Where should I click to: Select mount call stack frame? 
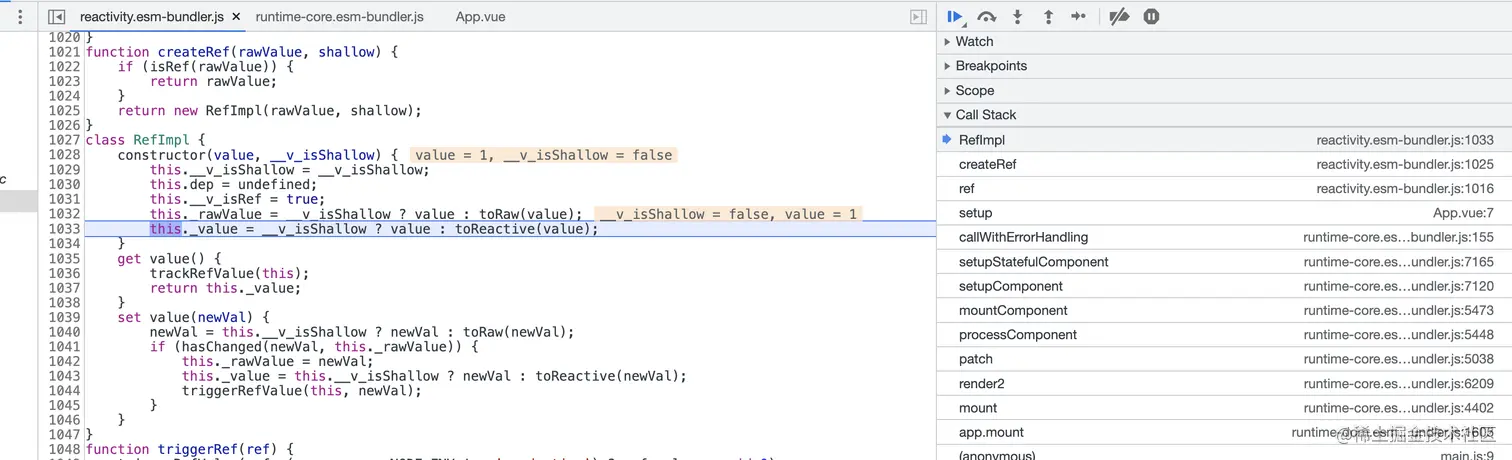(x=1224, y=408)
